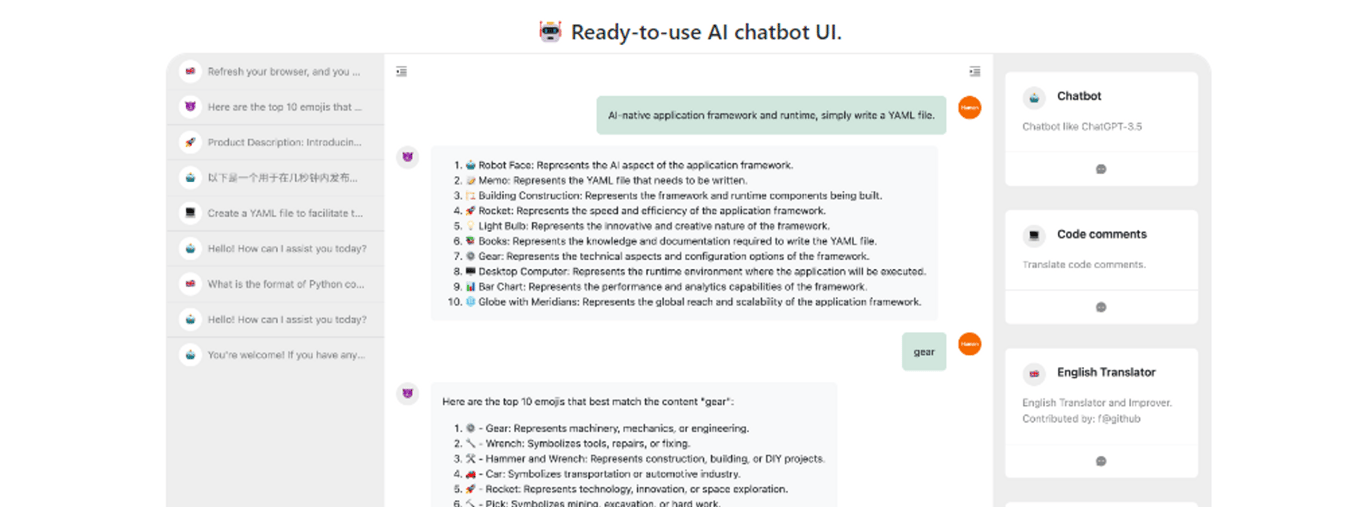Screen dimensions: 1366x507
Task: Click devil icon beside top 10 emojis conversation
Action: click(190, 107)
